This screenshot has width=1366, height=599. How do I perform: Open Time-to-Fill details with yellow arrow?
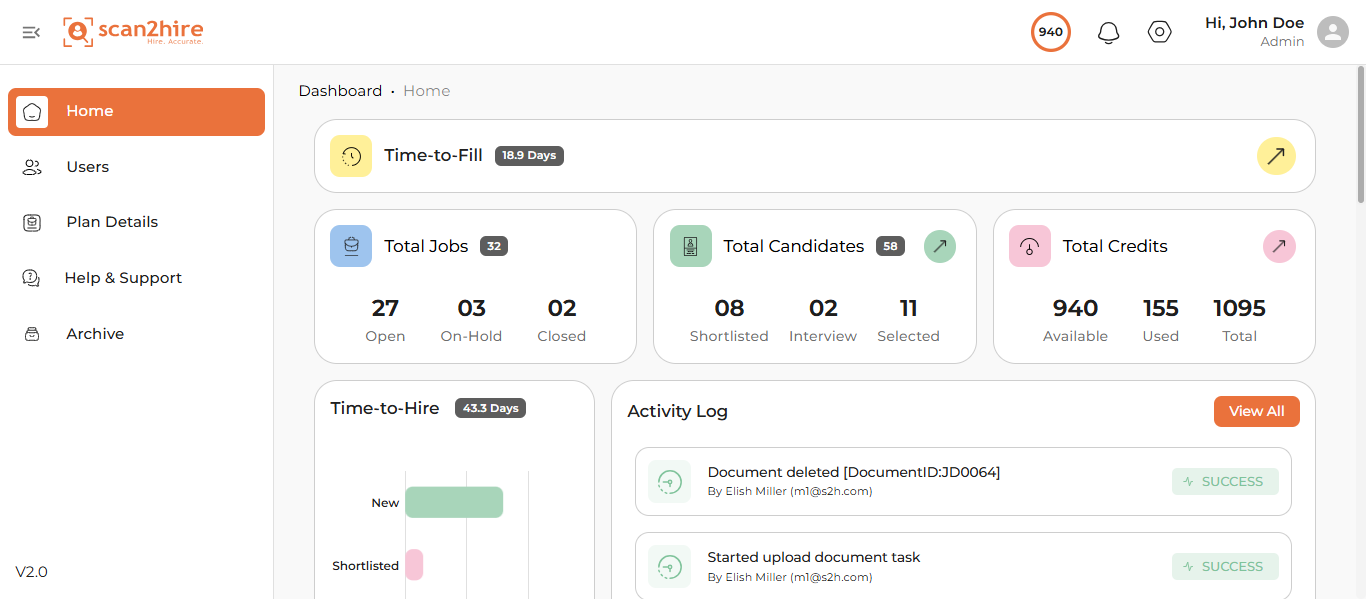1276,156
